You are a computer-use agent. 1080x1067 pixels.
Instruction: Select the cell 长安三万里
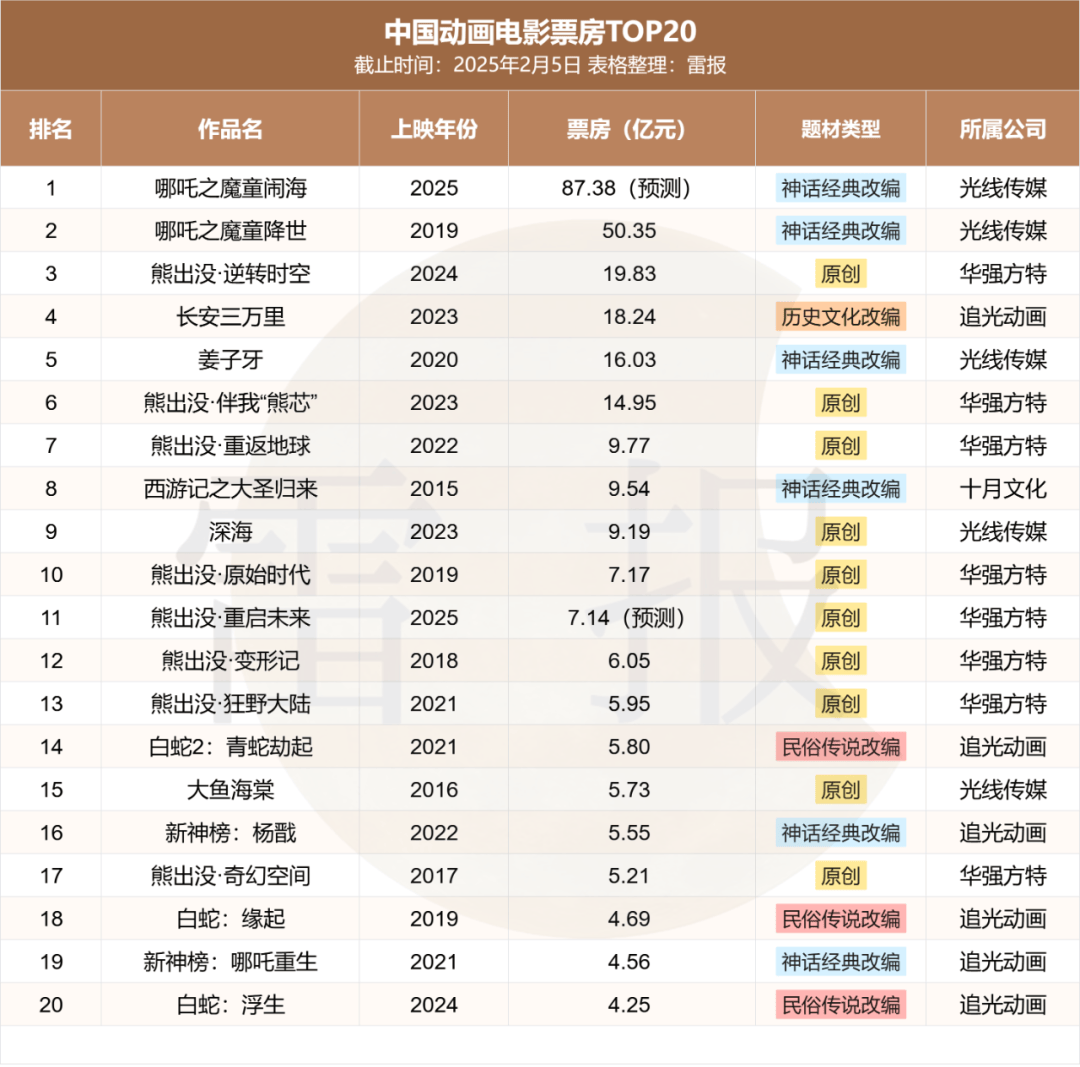tap(230, 317)
